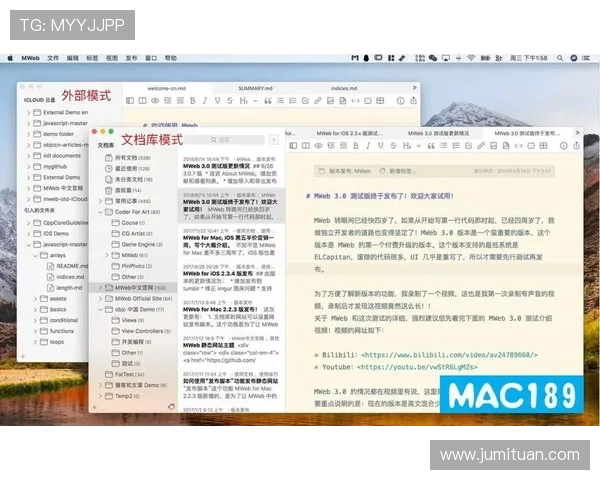Open README.md file in back window tree
Screen dimensions: 600x480
pyautogui.click(x=67, y=266)
